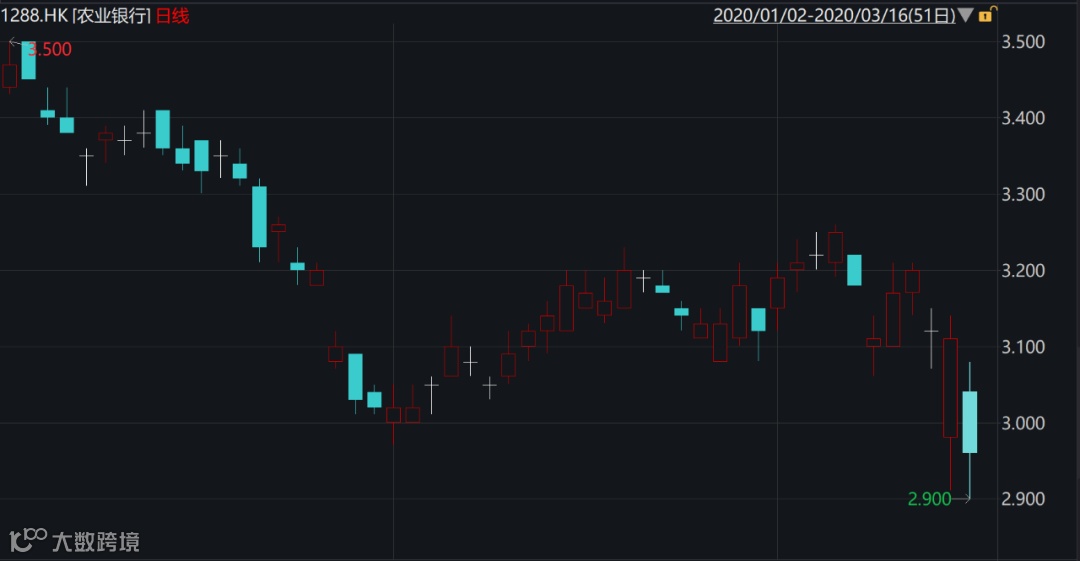Click the 2.900 low price marker
Image resolution: width=1080 pixels, height=561 pixels.
coord(929,499)
